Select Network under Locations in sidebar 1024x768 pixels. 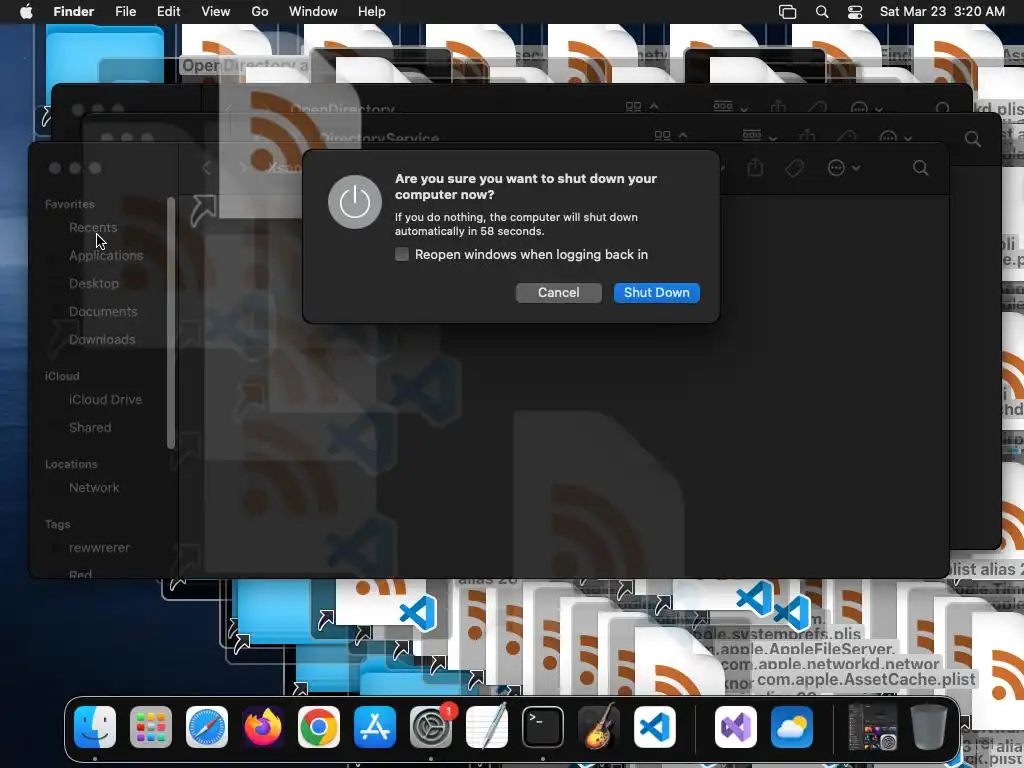click(x=94, y=488)
